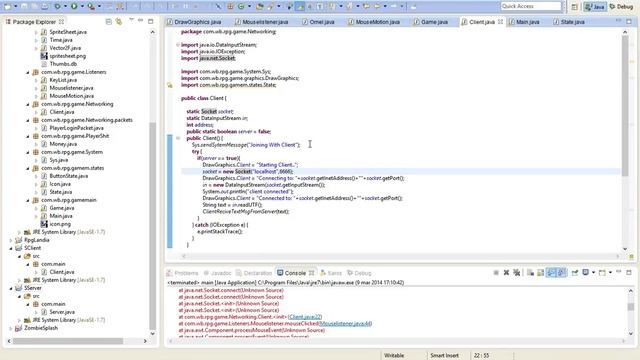Toggle Link with Editor in Package Explorer
The width and height of the screenshot is (640, 360).
(119, 22)
